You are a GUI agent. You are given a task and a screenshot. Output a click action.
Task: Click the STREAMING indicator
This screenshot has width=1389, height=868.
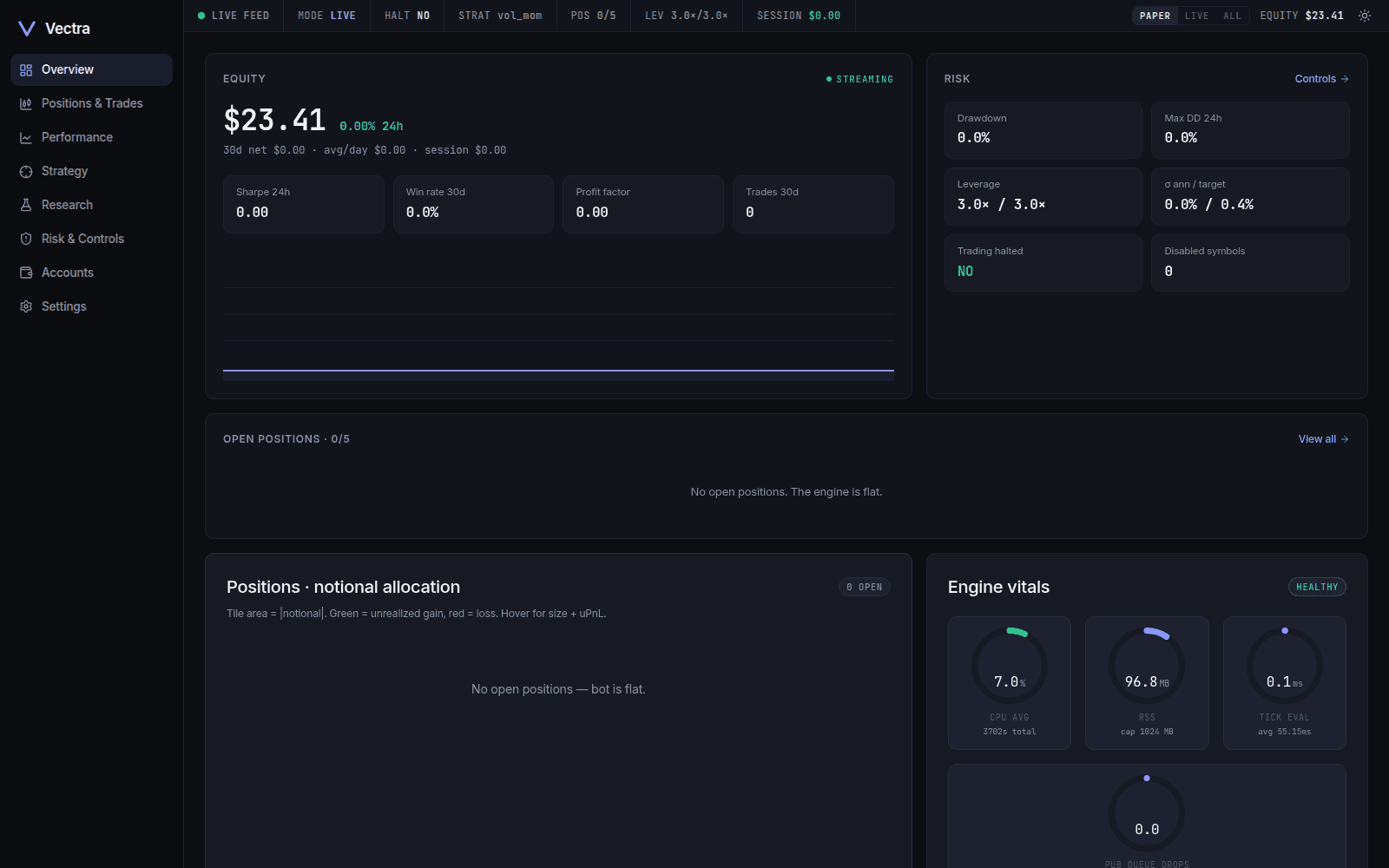[859, 79]
